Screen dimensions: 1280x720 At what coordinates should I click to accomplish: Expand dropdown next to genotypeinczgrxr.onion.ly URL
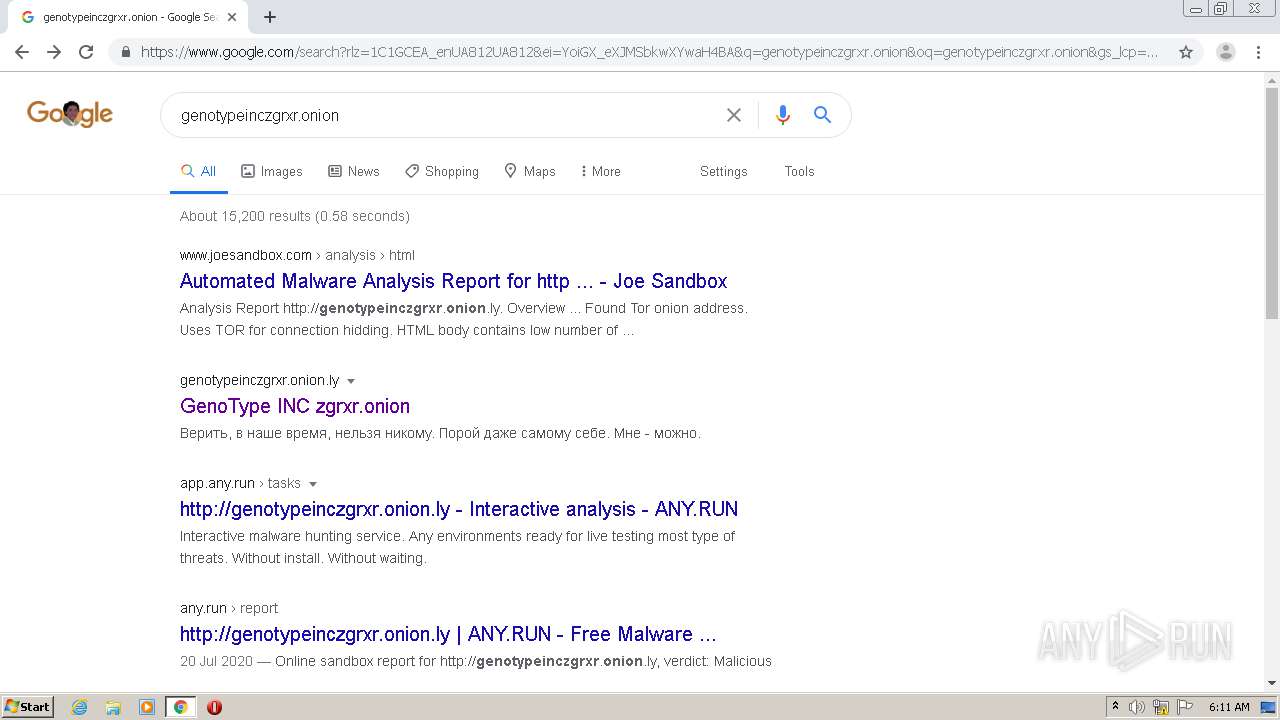tap(351, 381)
